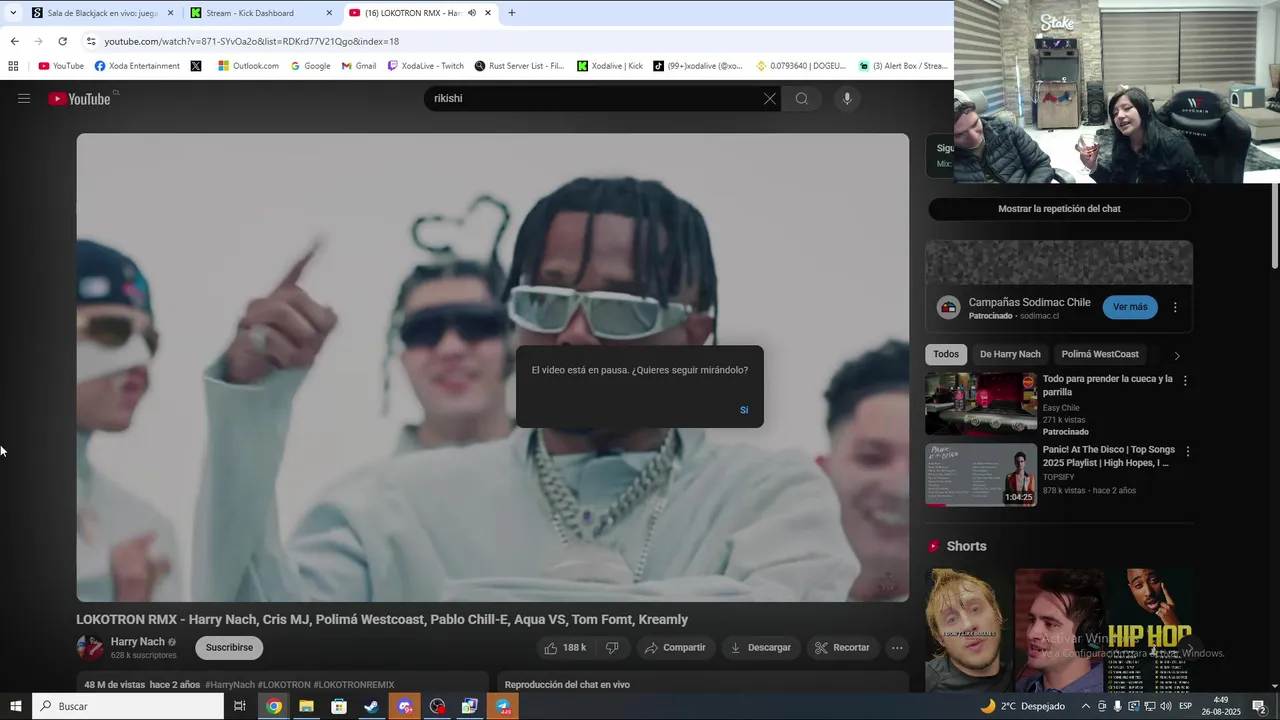1280x720 pixels.
Task: Open Windows notification center
Action: click(x=1259, y=706)
